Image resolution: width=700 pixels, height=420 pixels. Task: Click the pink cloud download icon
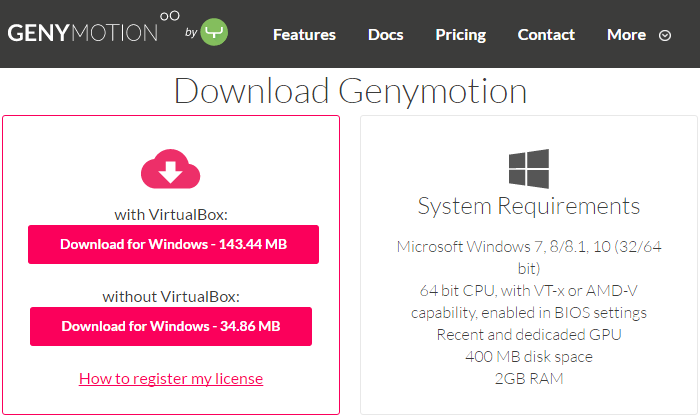click(x=171, y=169)
